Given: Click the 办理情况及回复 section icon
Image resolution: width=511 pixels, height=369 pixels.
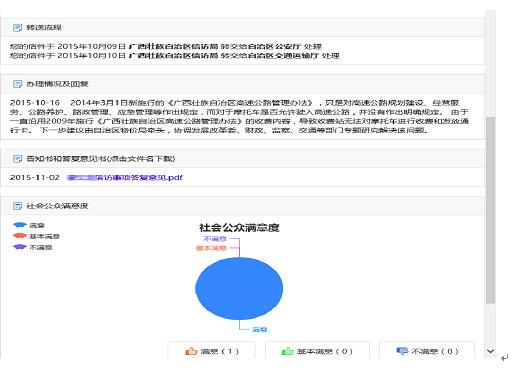Looking at the screenshot, I should (17, 84).
